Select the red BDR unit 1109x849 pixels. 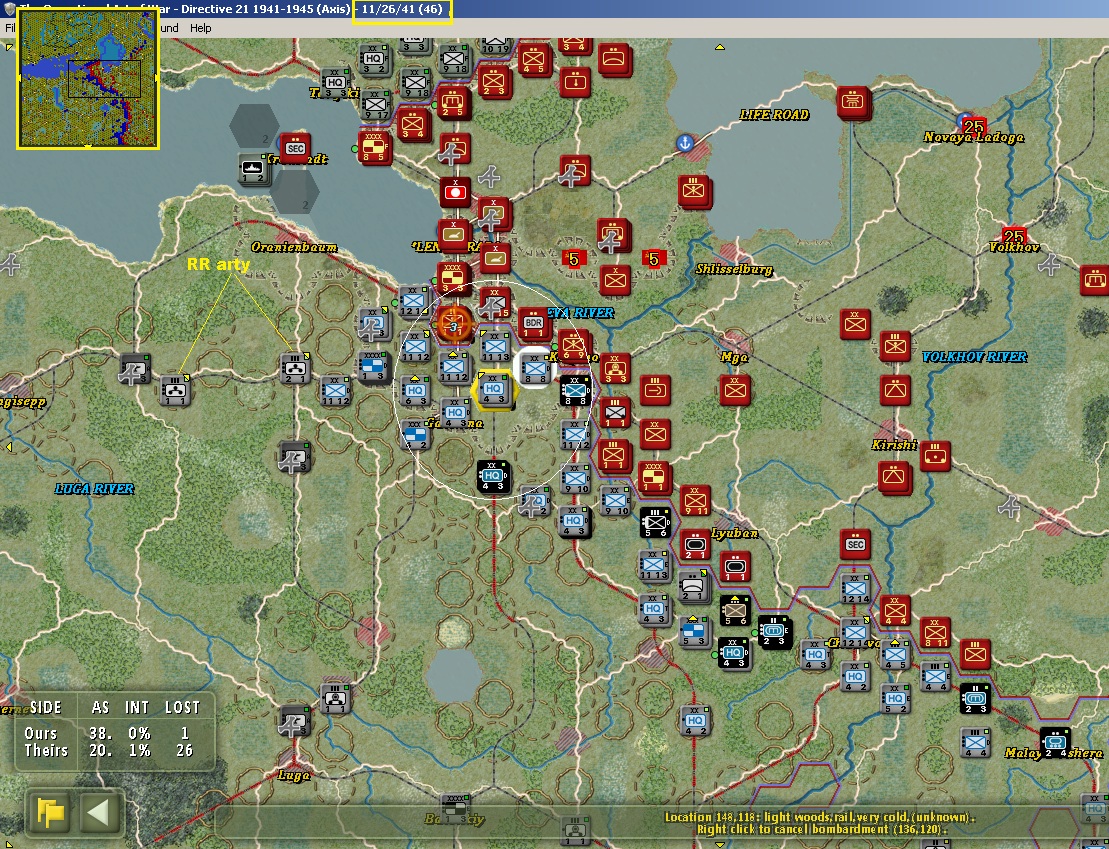pos(533,324)
